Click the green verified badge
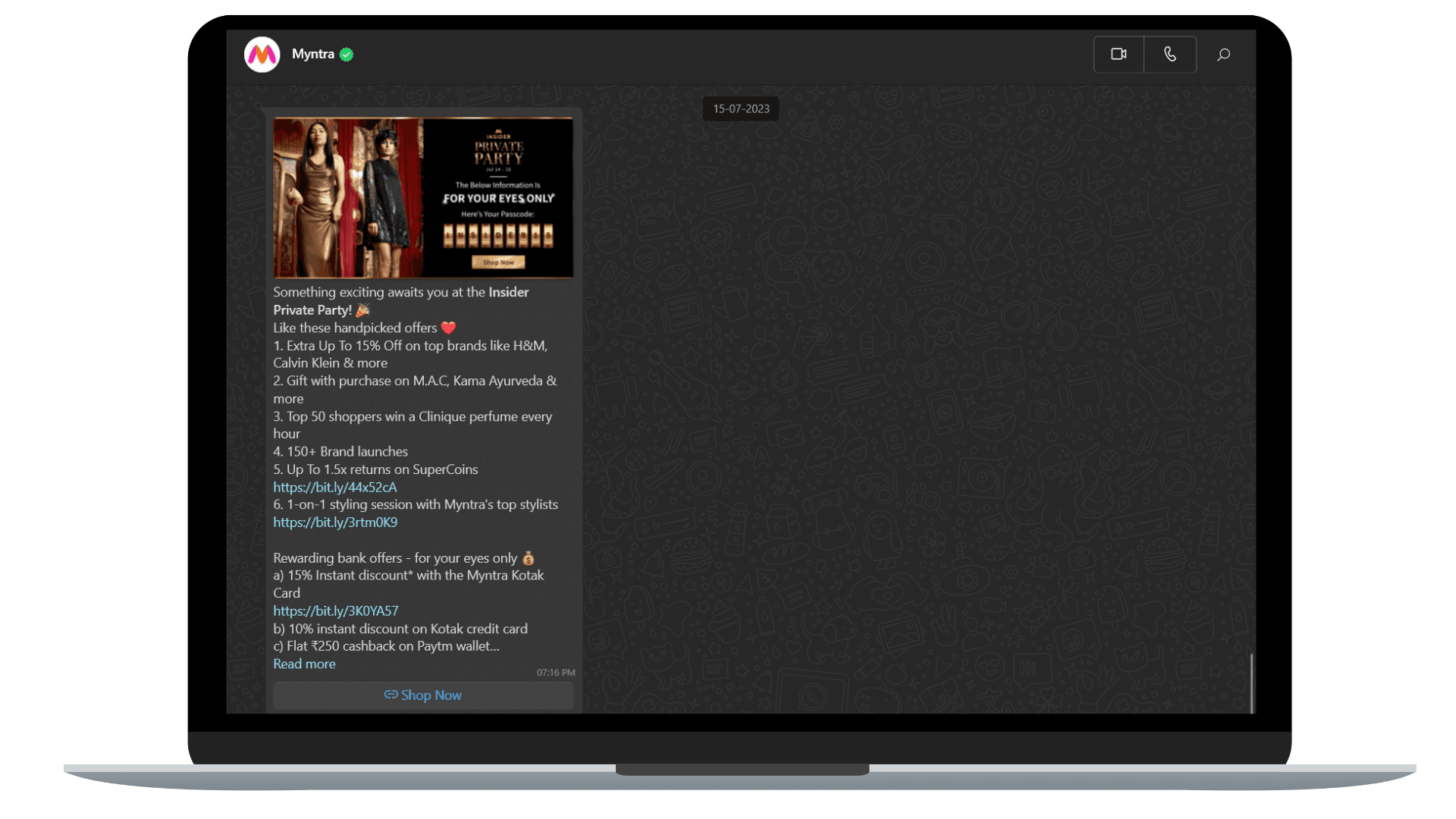Image resolution: width=1456 pixels, height=819 pixels. pyautogui.click(x=347, y=55)
